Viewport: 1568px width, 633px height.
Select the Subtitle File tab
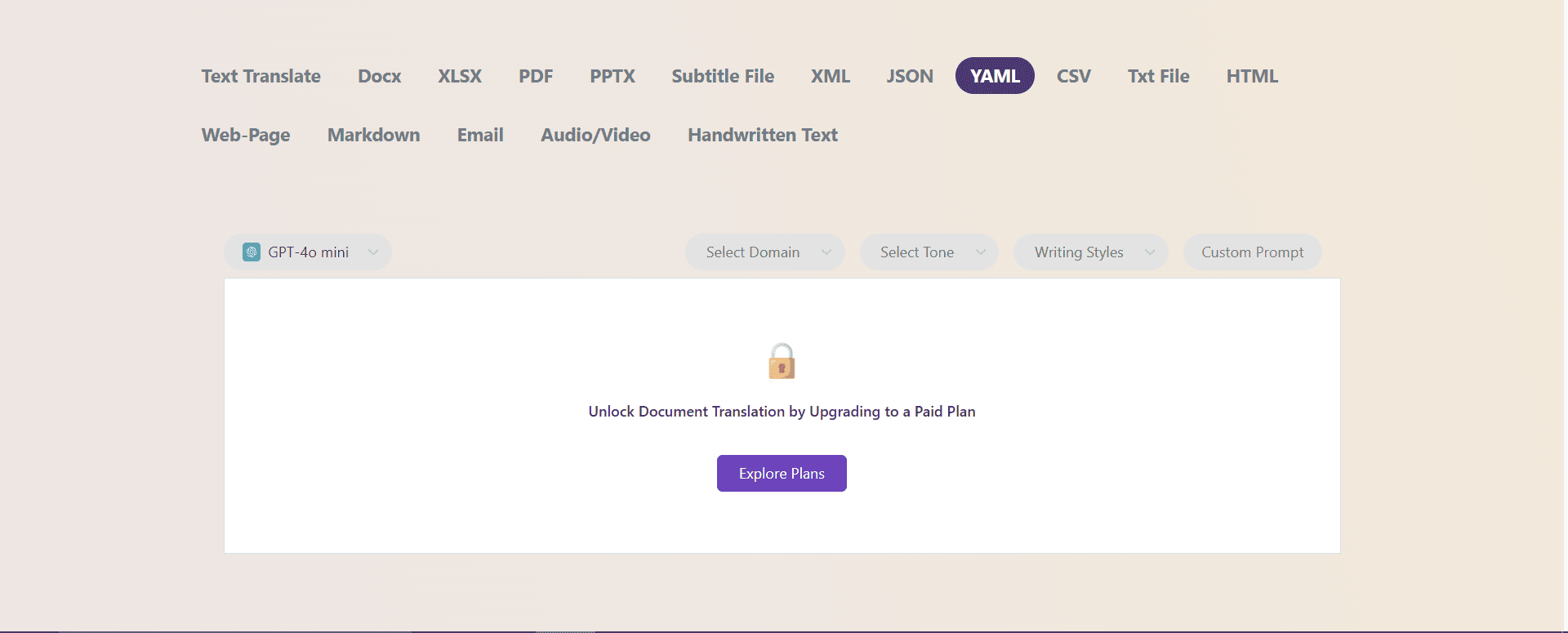pyautogui.click(x=723, y=76)
